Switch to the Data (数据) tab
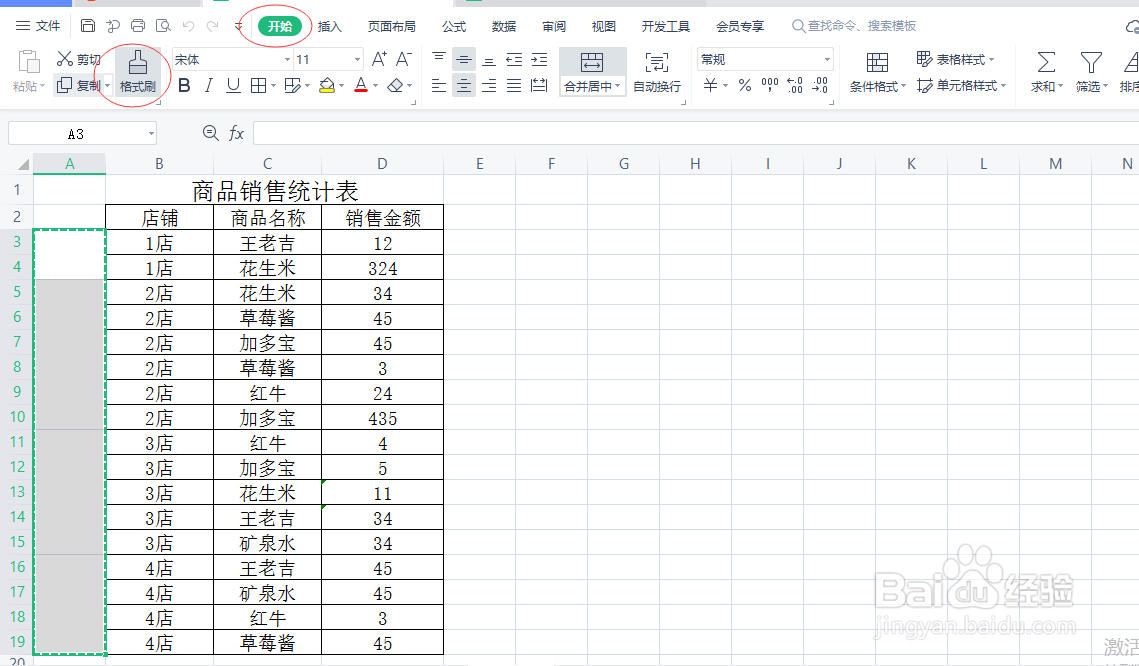 pos(503,27)
